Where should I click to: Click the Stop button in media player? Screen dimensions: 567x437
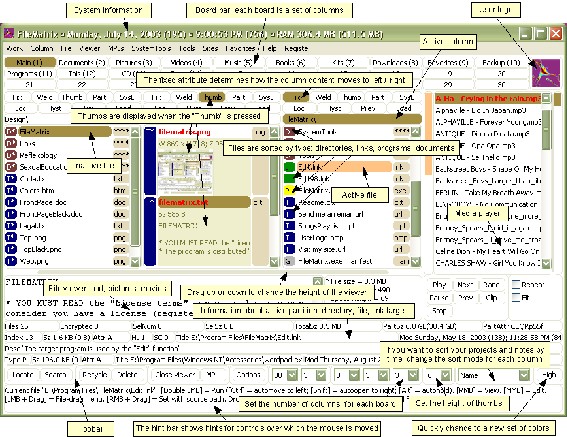tap(439, 311)
